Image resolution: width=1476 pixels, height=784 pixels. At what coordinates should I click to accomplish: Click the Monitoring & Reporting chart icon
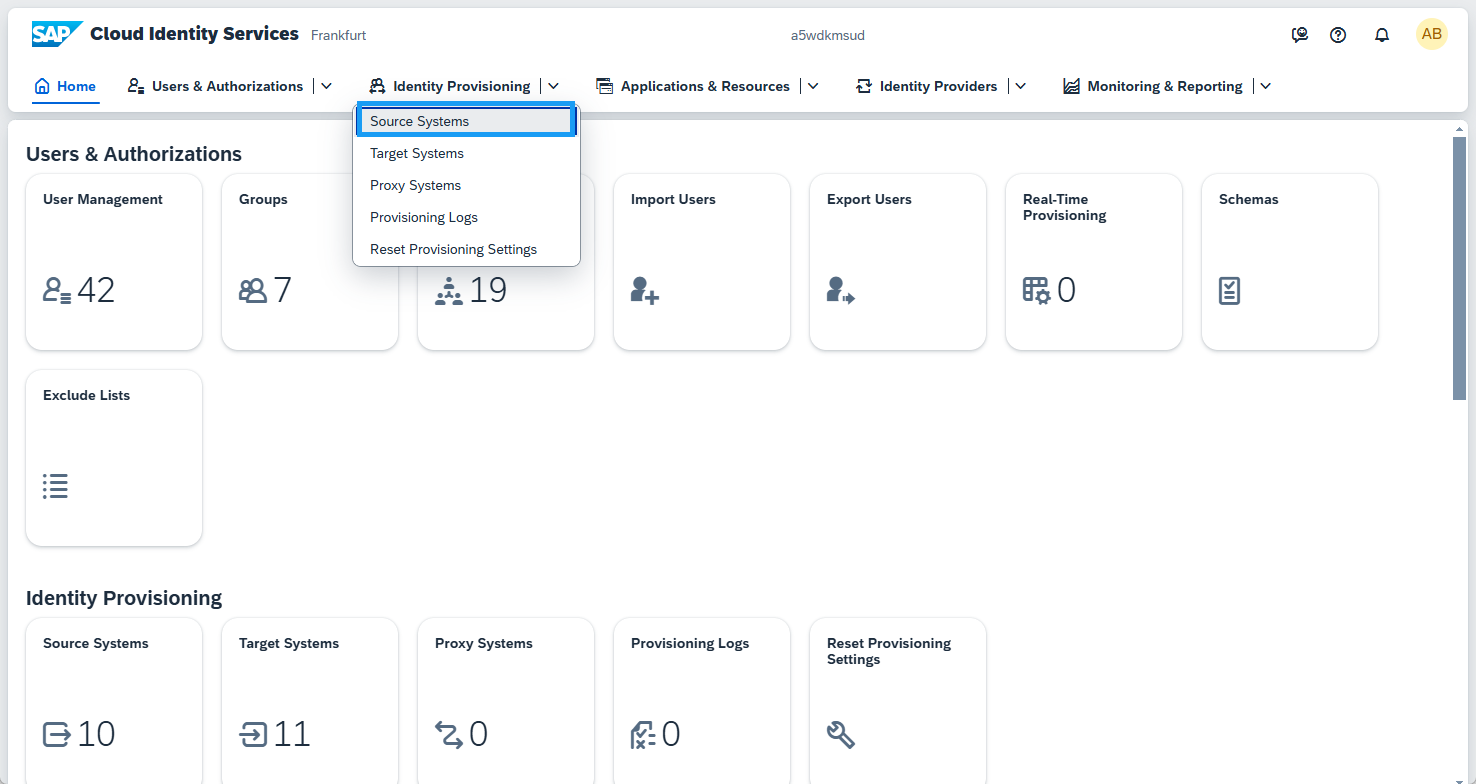pos(1071,86)
